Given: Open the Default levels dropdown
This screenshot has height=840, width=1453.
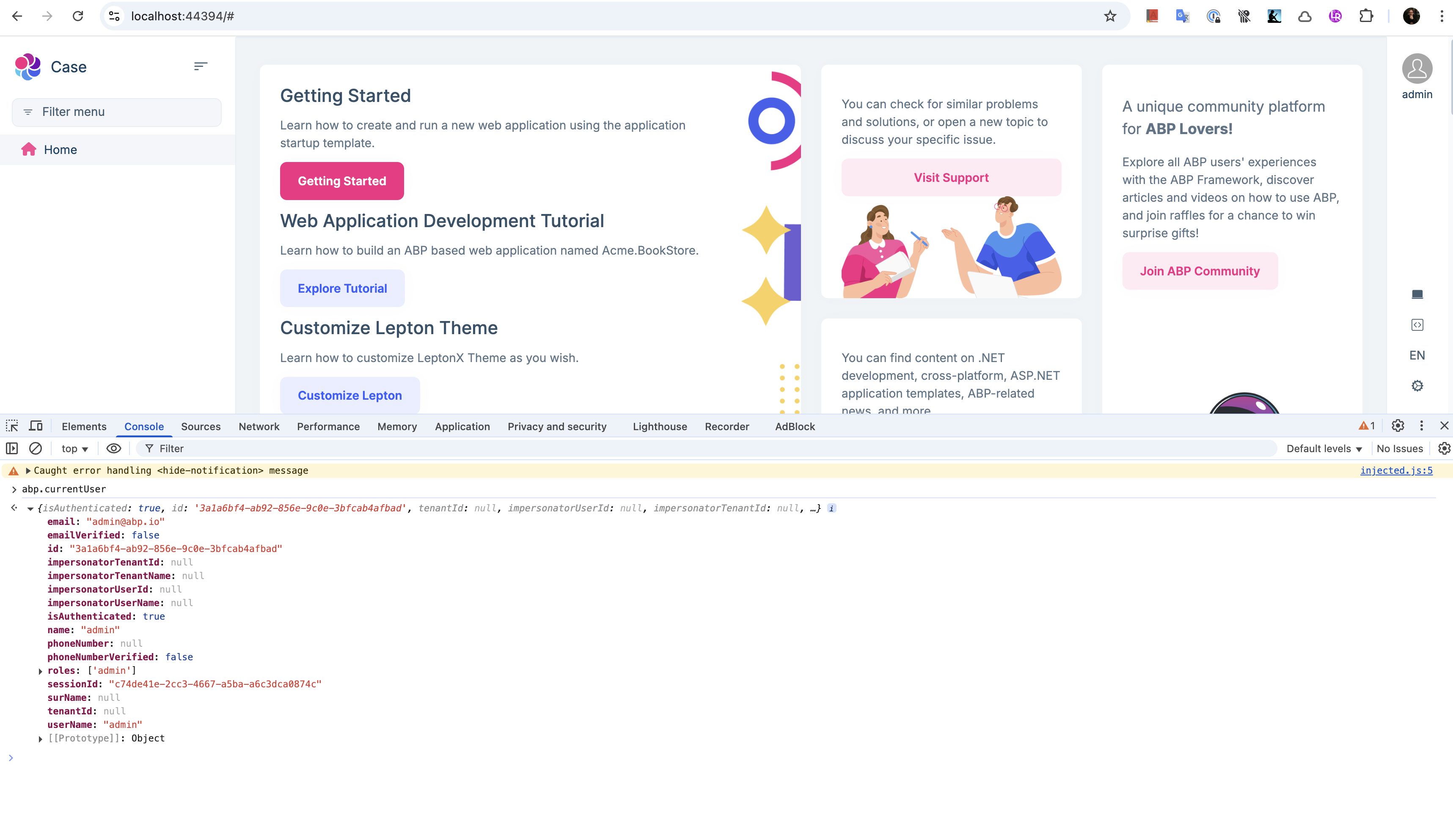Looking at the screenshot, I should [x=1324, y=448].
